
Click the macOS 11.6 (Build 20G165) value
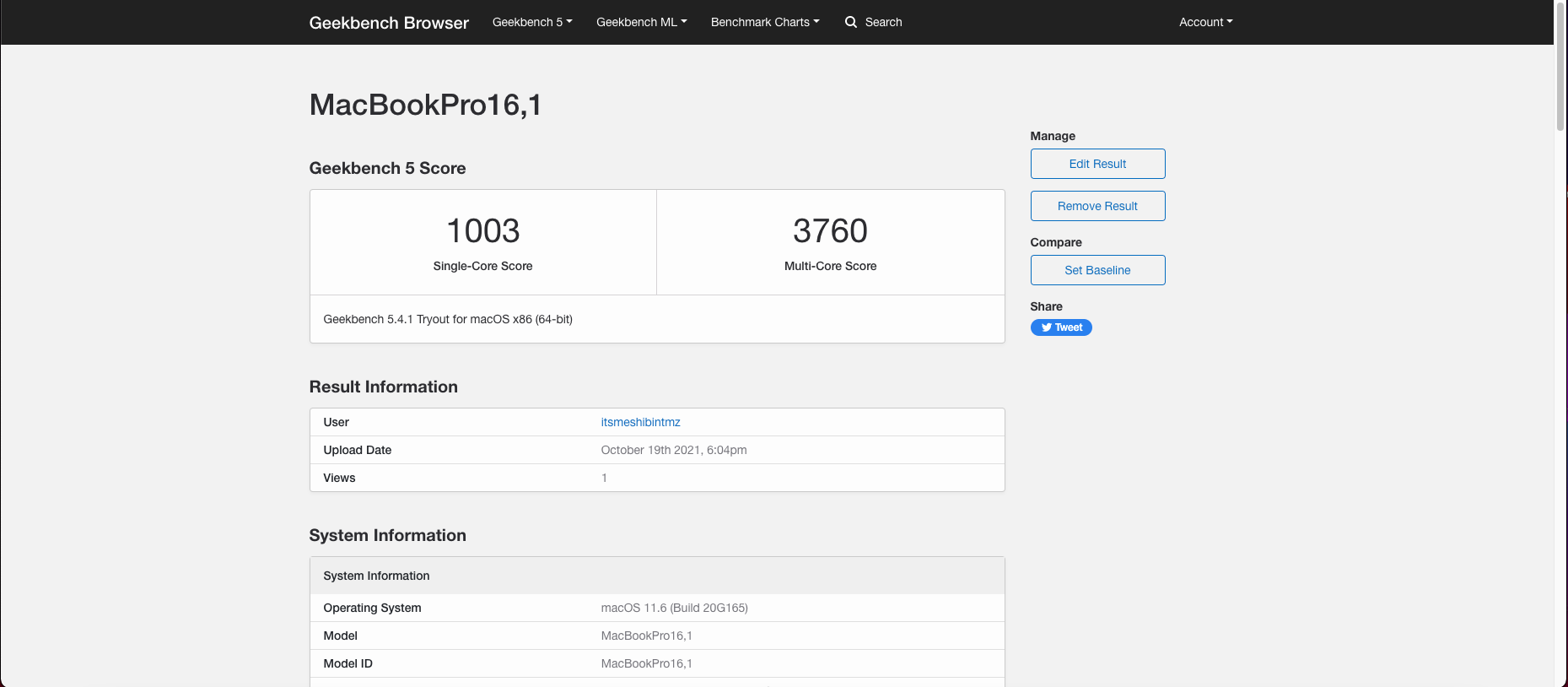pos(675,608)
